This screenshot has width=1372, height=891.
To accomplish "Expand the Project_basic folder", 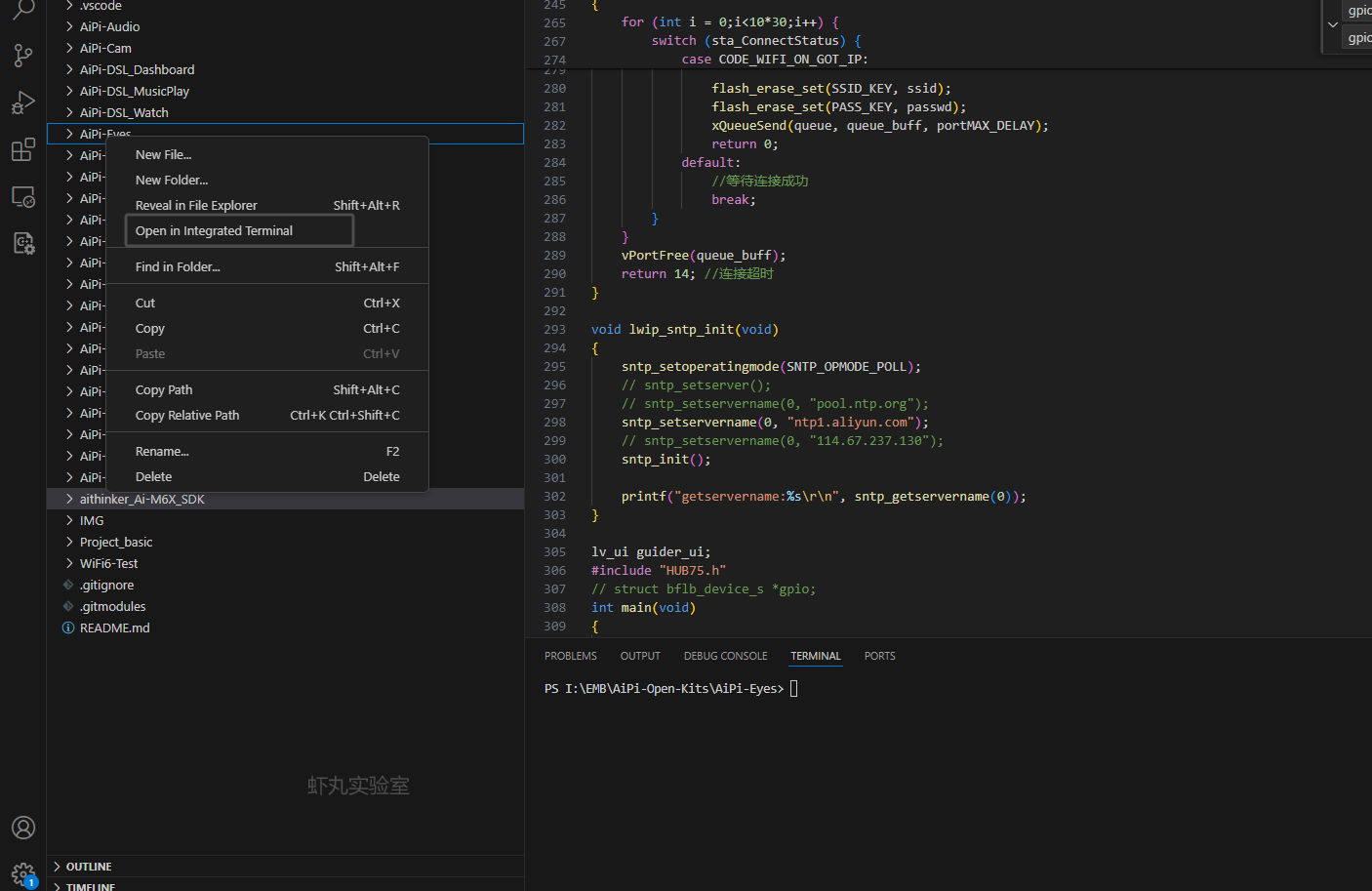I will click(x=69, y=542).
